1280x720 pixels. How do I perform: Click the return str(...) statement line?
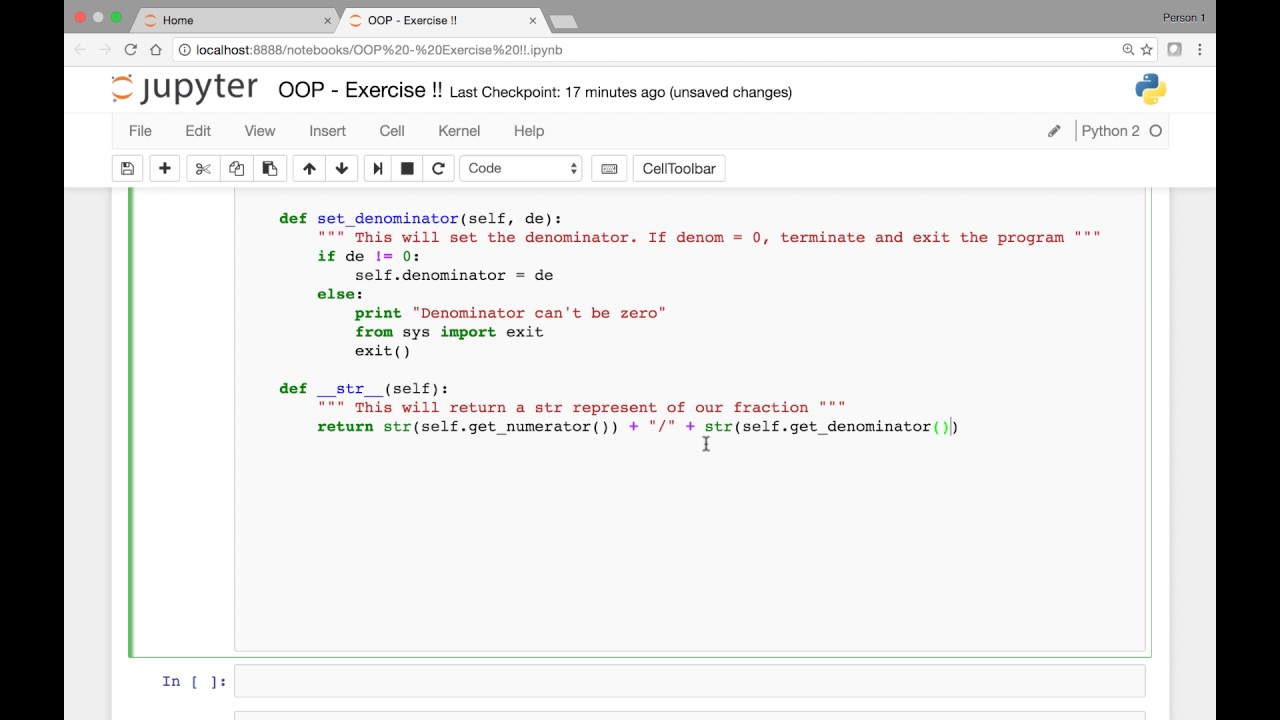click(x=638, y=426)
